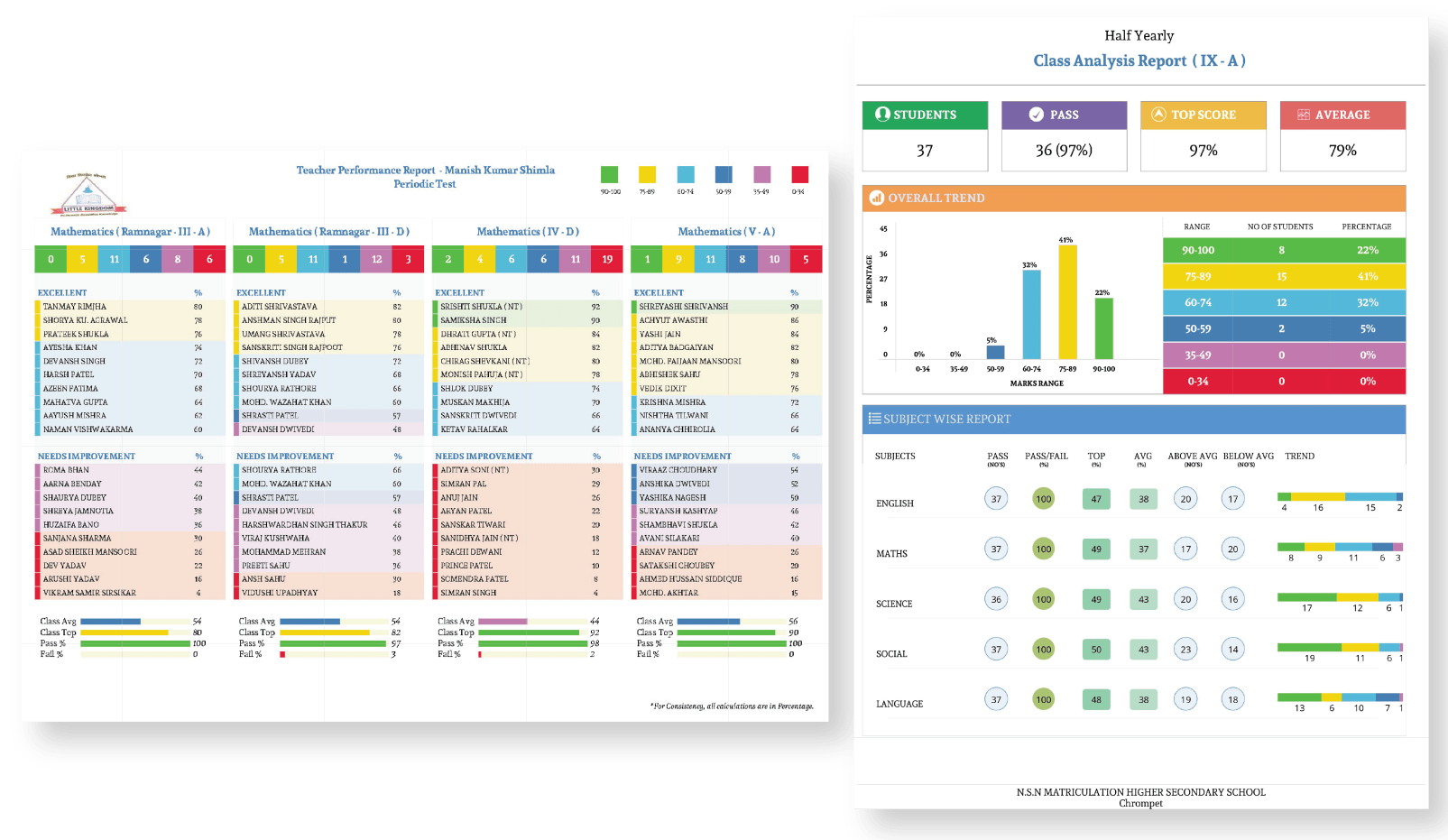Click the English pass count circle
The image size is (1448, 840).
[996, 499]
